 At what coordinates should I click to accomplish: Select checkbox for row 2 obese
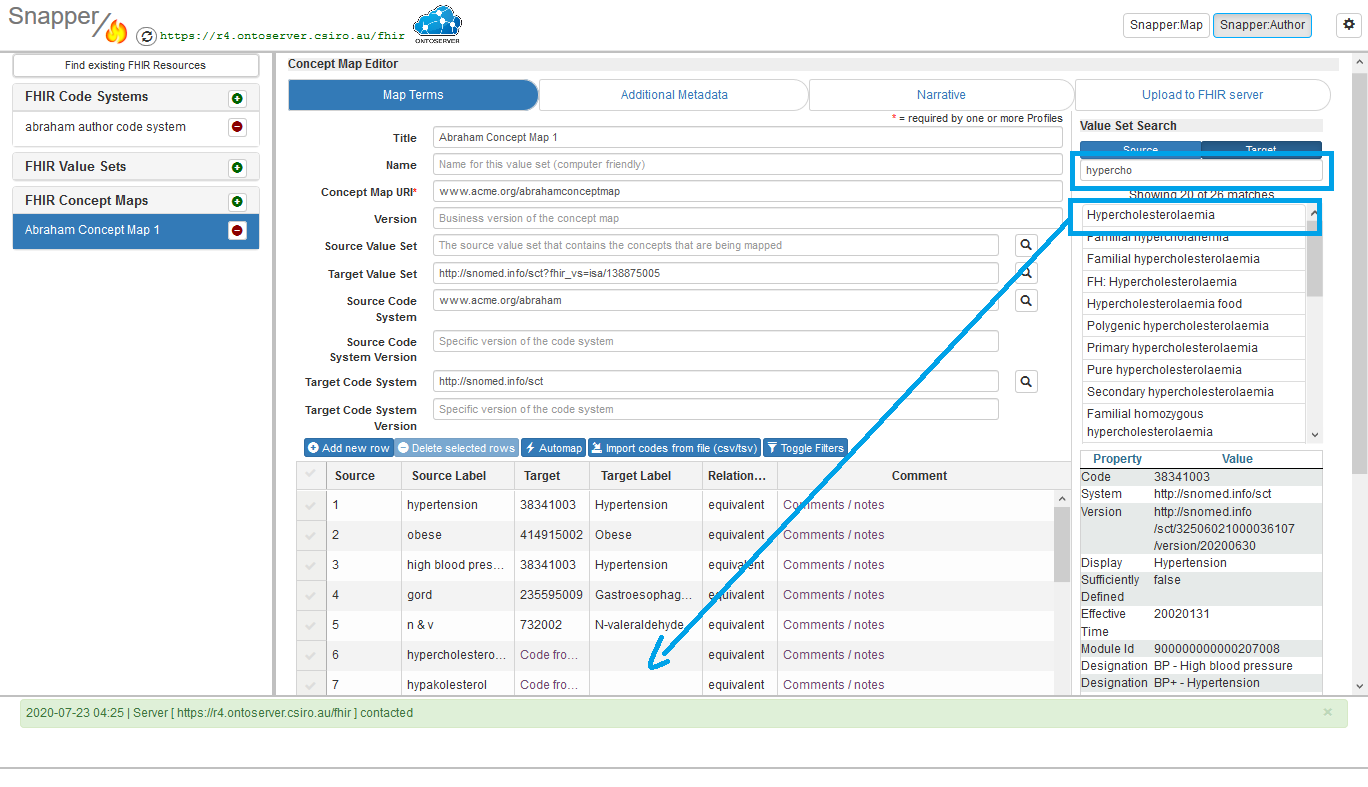(311, 536)
